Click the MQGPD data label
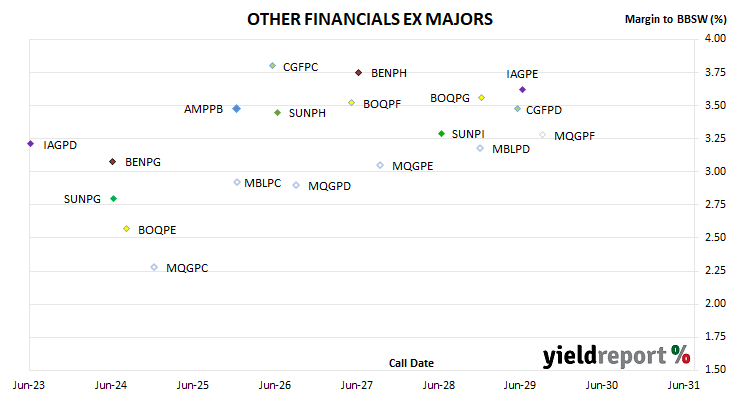This screenshot has height=399, width=730. coord(330,186)
